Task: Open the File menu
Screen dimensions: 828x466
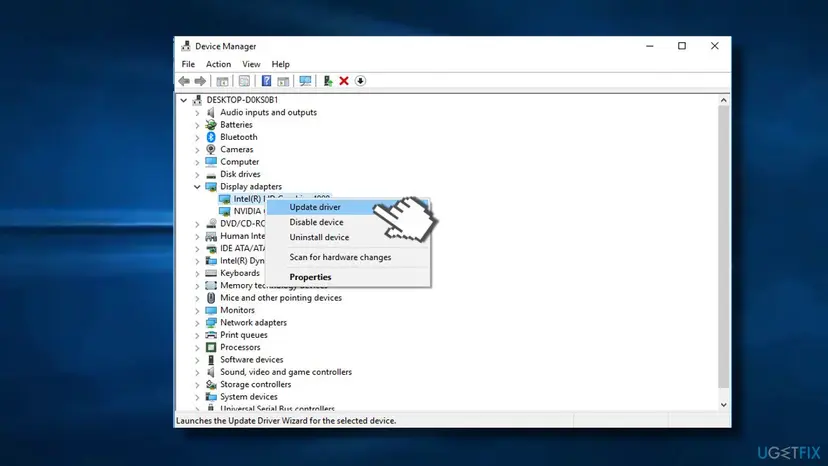Action: (188, 64)
